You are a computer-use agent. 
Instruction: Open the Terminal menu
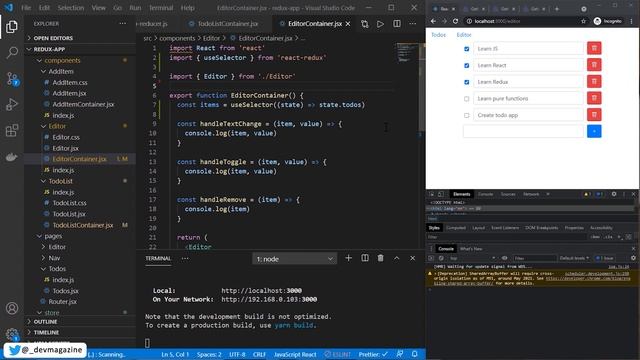[x=161, y=8]
